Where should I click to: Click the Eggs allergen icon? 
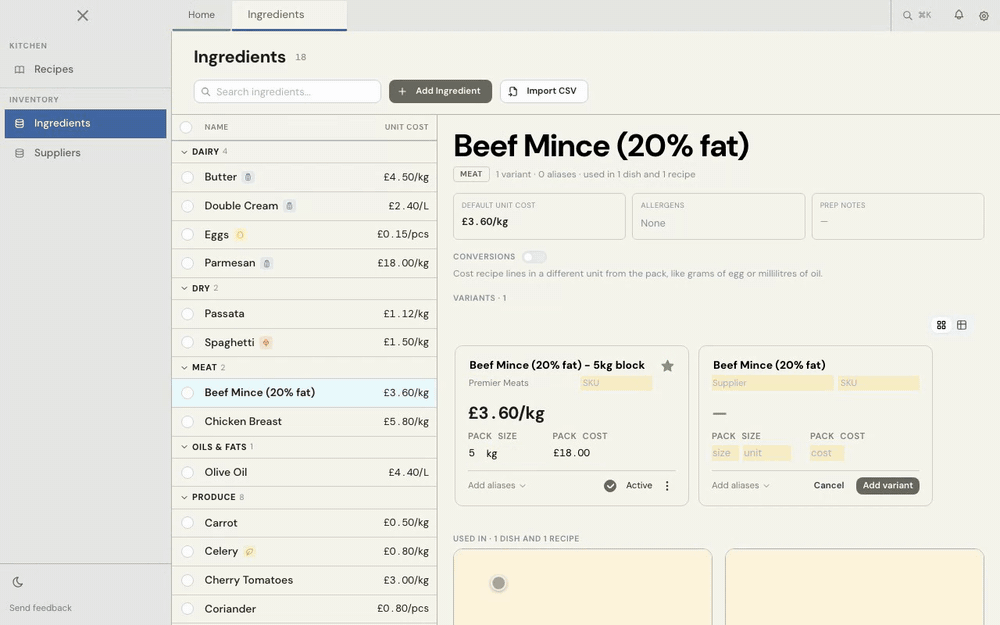pyautogui.click(x=240, y=235)
